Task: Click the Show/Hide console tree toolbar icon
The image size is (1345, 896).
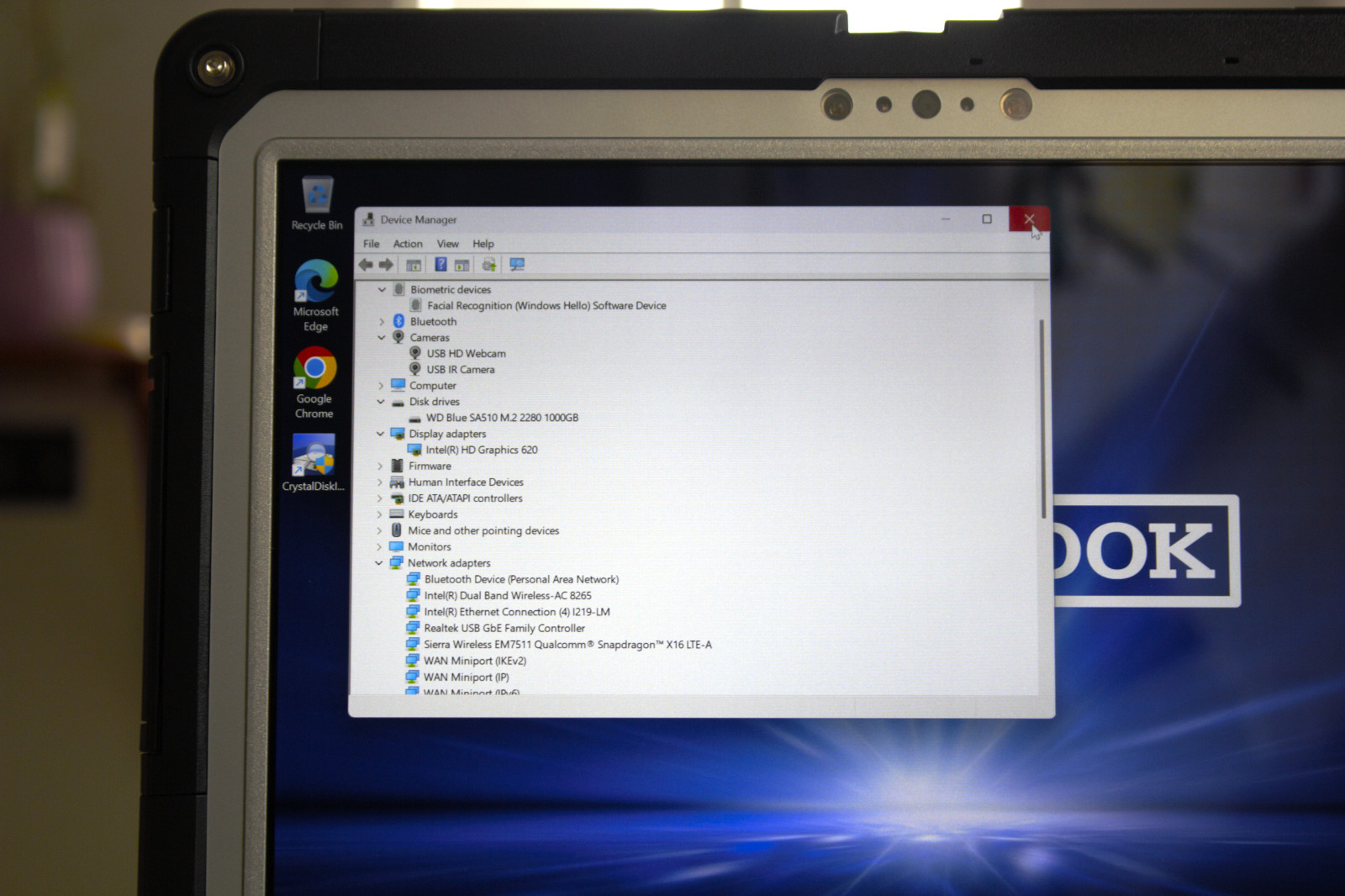Action: click(414, 265)
